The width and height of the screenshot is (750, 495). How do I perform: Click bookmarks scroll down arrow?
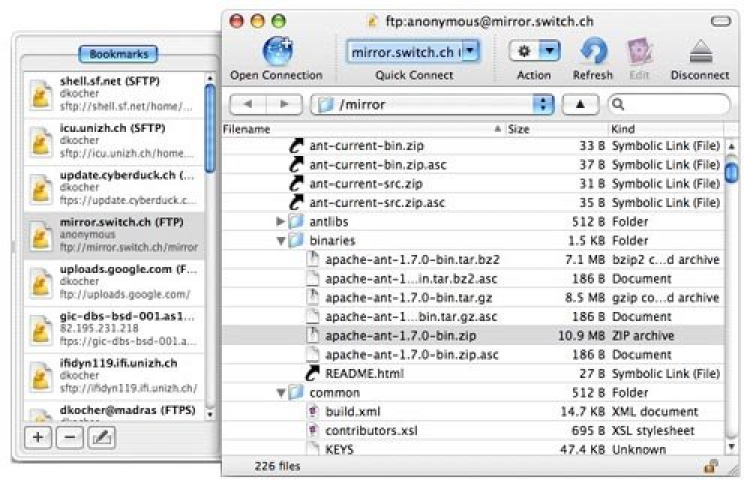click(210, 415)
